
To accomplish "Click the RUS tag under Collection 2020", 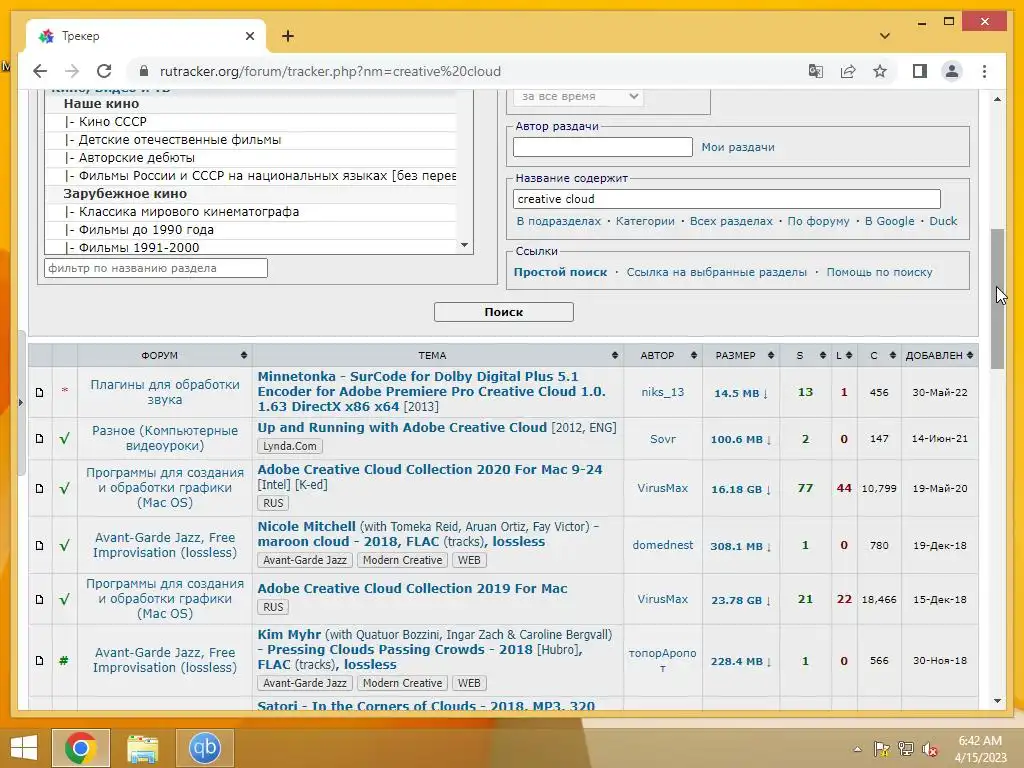I will point(273,504).
